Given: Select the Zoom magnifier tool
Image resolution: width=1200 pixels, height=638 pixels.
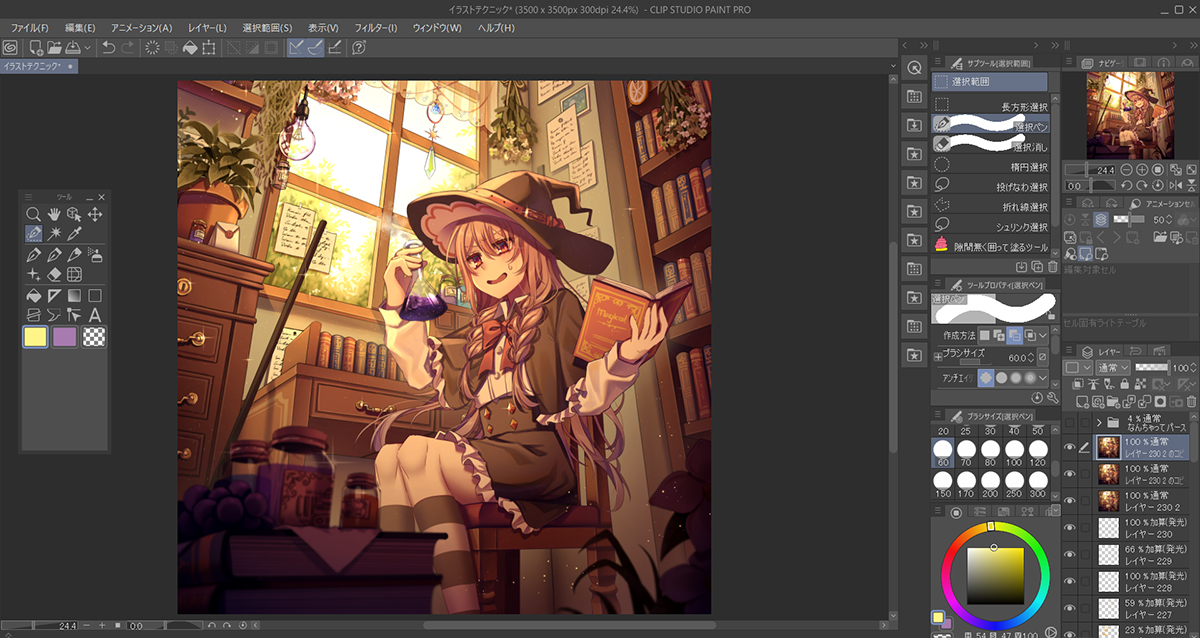Looking at the screenshot, I should (34, 214).
